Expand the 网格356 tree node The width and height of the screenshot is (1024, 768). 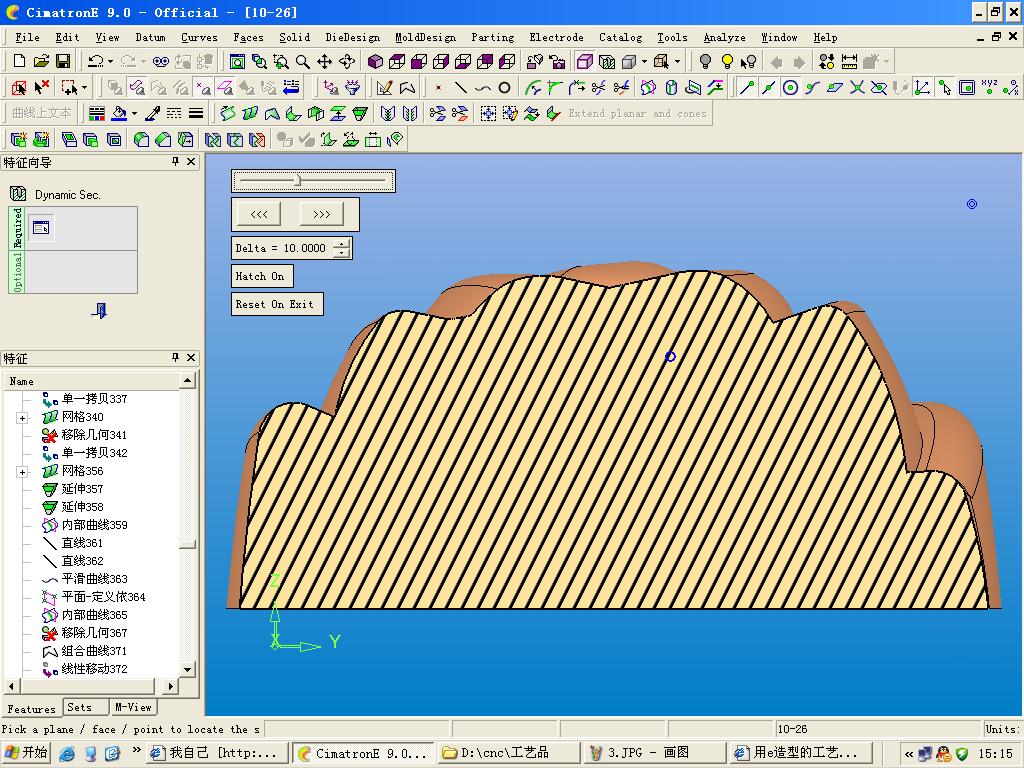pyautogui.click(x=22, y=472)
